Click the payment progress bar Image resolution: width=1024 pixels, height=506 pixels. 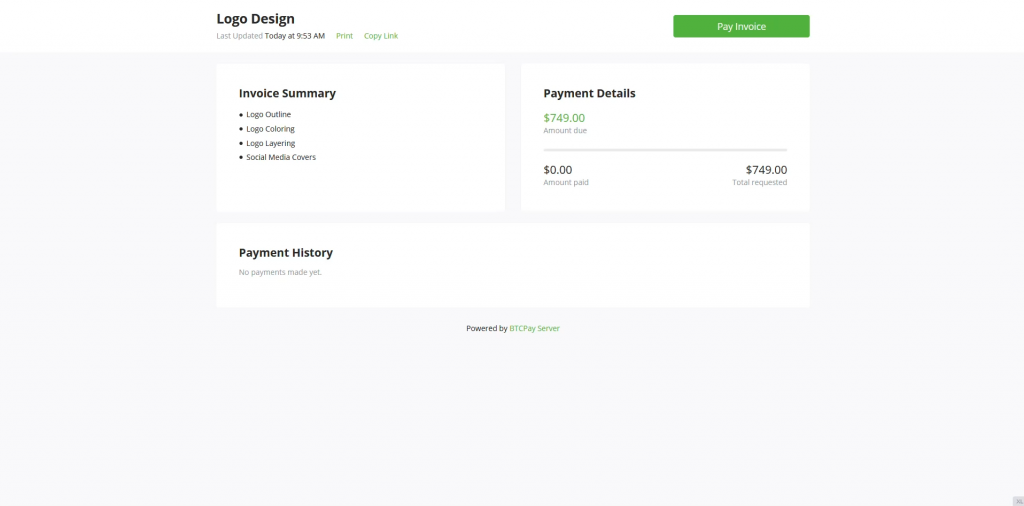[x=665, y=150]
